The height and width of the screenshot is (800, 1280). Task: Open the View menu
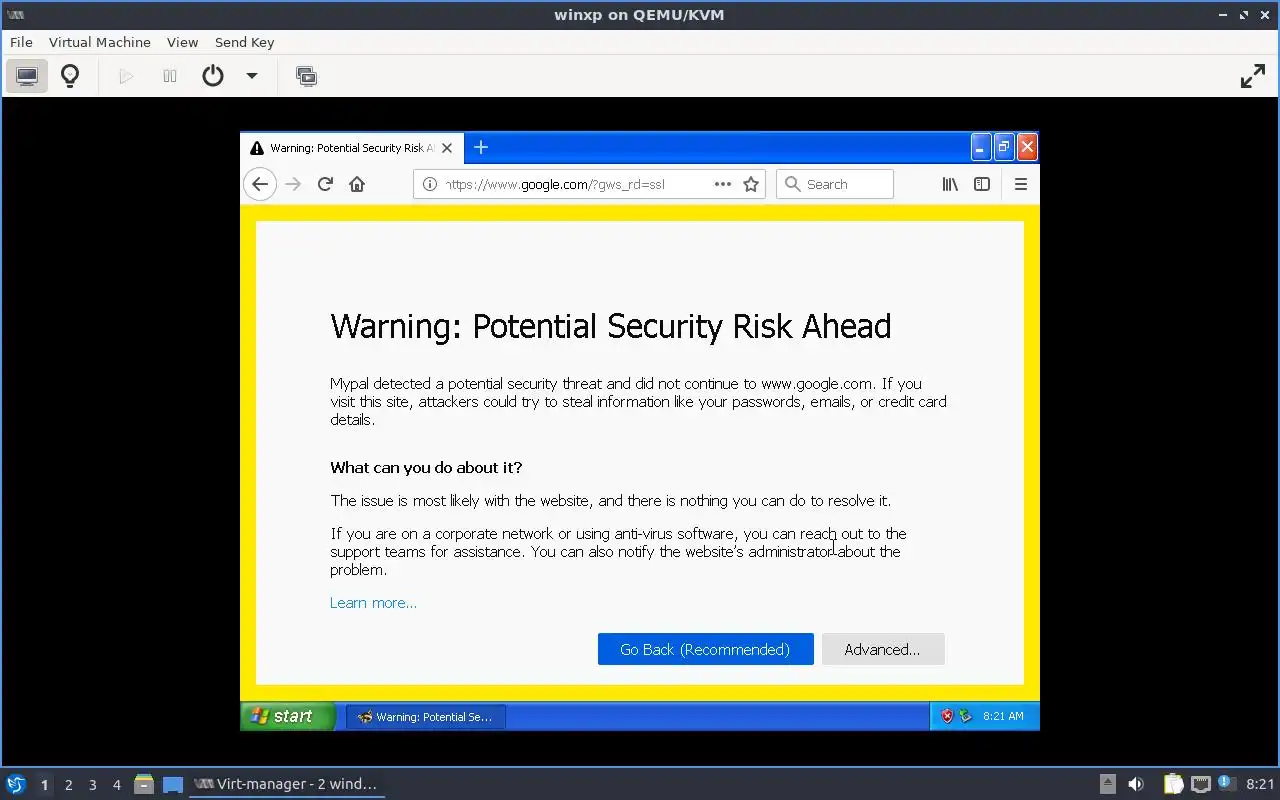[x=182, y=42]
